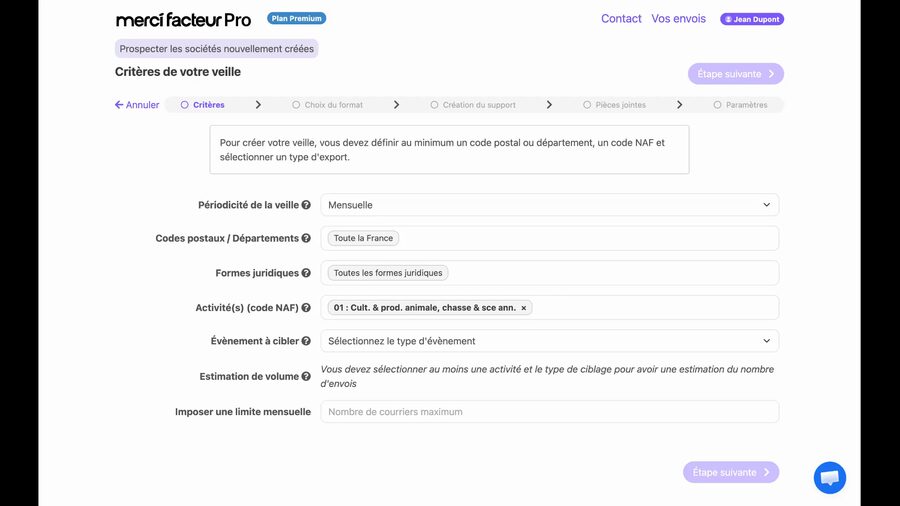Click the merci facteur Pro logo

point(183,20)
